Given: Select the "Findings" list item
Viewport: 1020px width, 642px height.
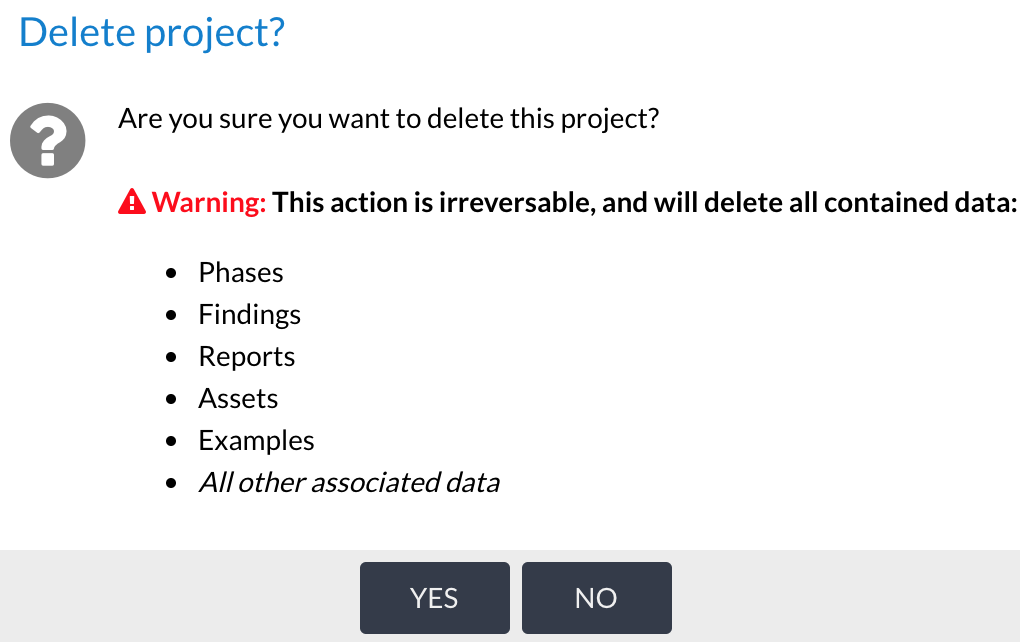Looking at the screenshot, I should click(x=249, y=315).
